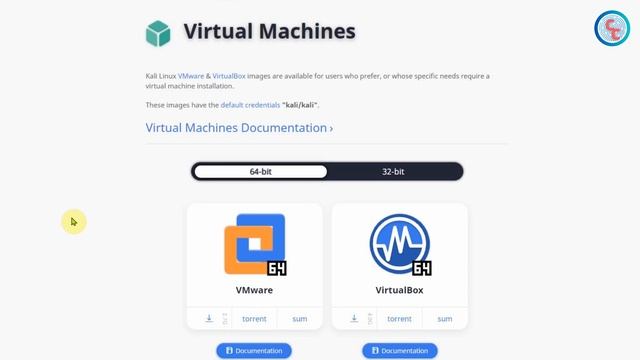Image resolution: width=640 pixels, height=360 pixels.
Task: Open the VMware torrent link
Action: coord(254,319)
